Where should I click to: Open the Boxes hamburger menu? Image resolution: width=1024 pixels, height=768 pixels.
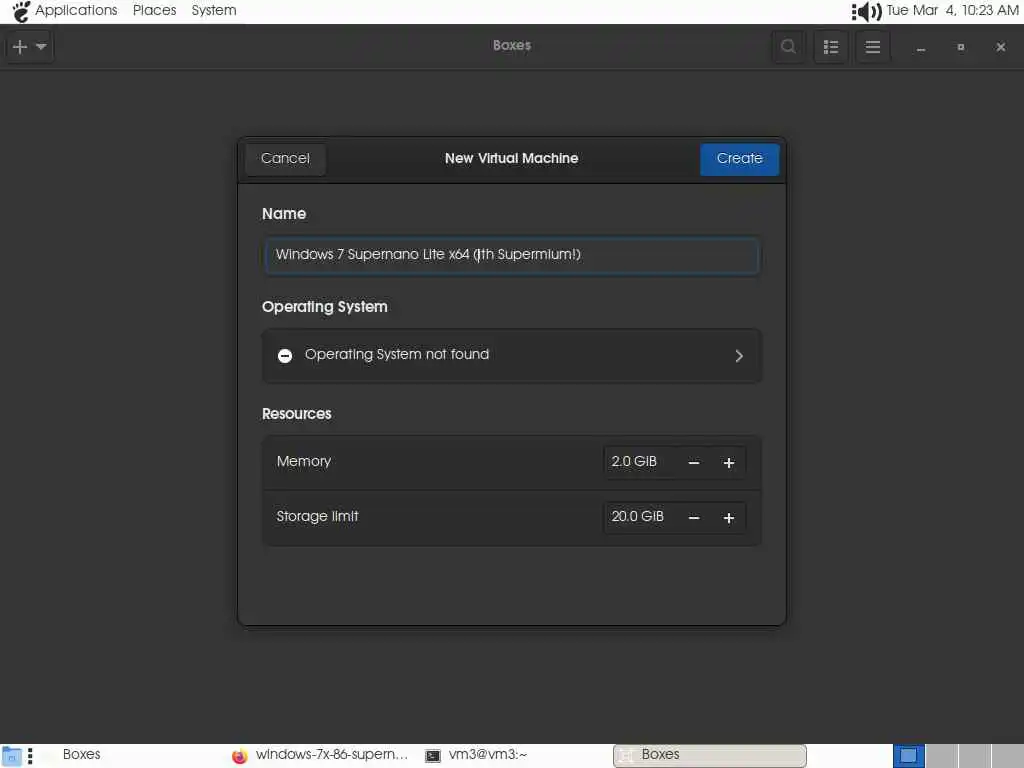872,46
